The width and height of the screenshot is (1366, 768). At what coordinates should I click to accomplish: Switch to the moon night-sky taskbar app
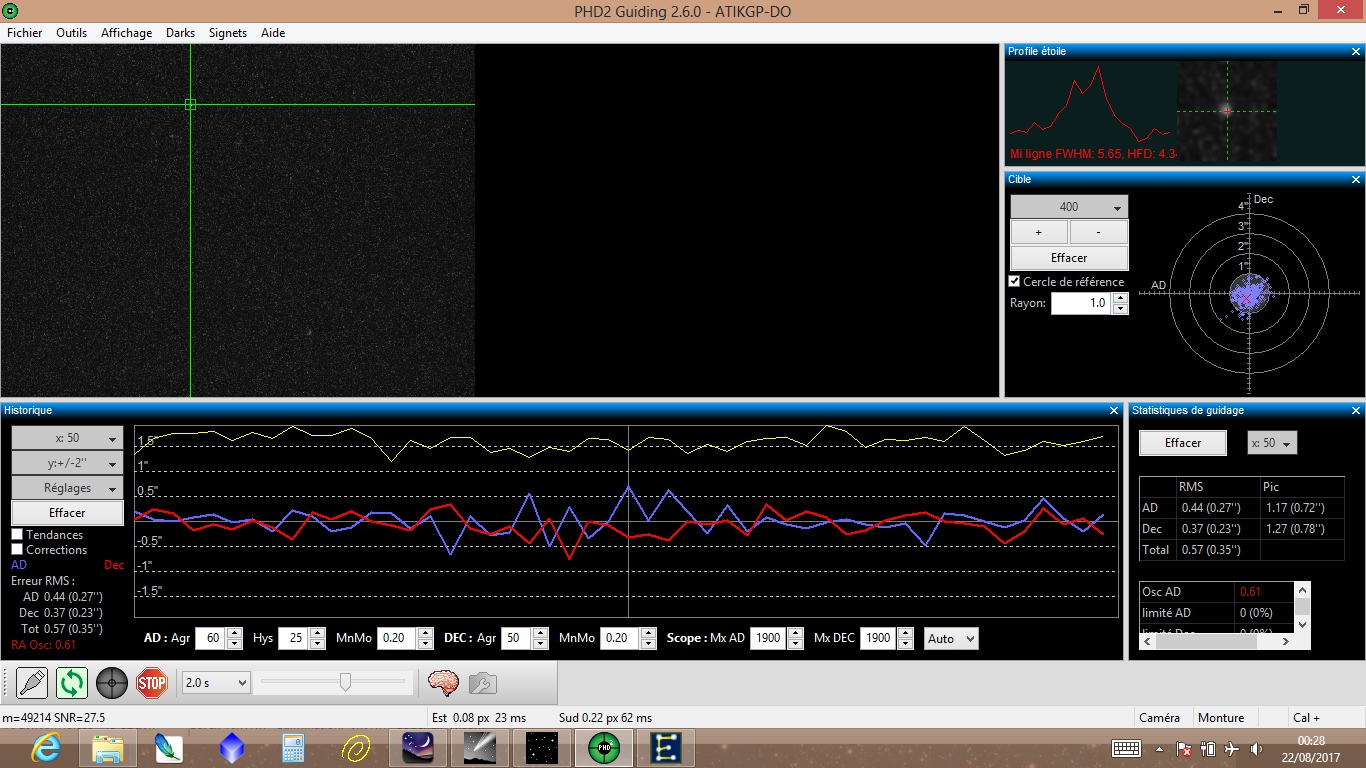(x=417, y=748)
